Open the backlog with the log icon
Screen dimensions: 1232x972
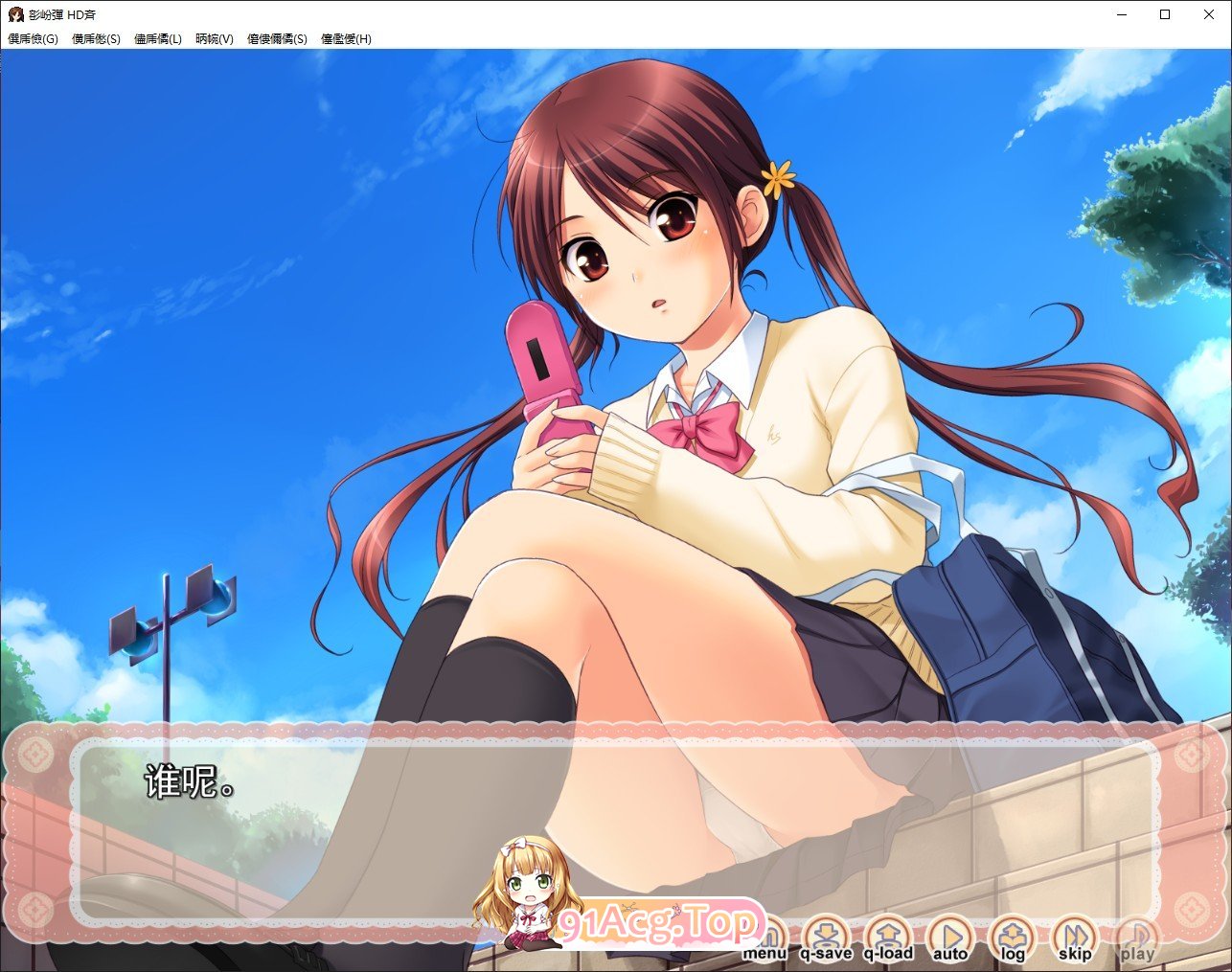[x=1013, y=938]
